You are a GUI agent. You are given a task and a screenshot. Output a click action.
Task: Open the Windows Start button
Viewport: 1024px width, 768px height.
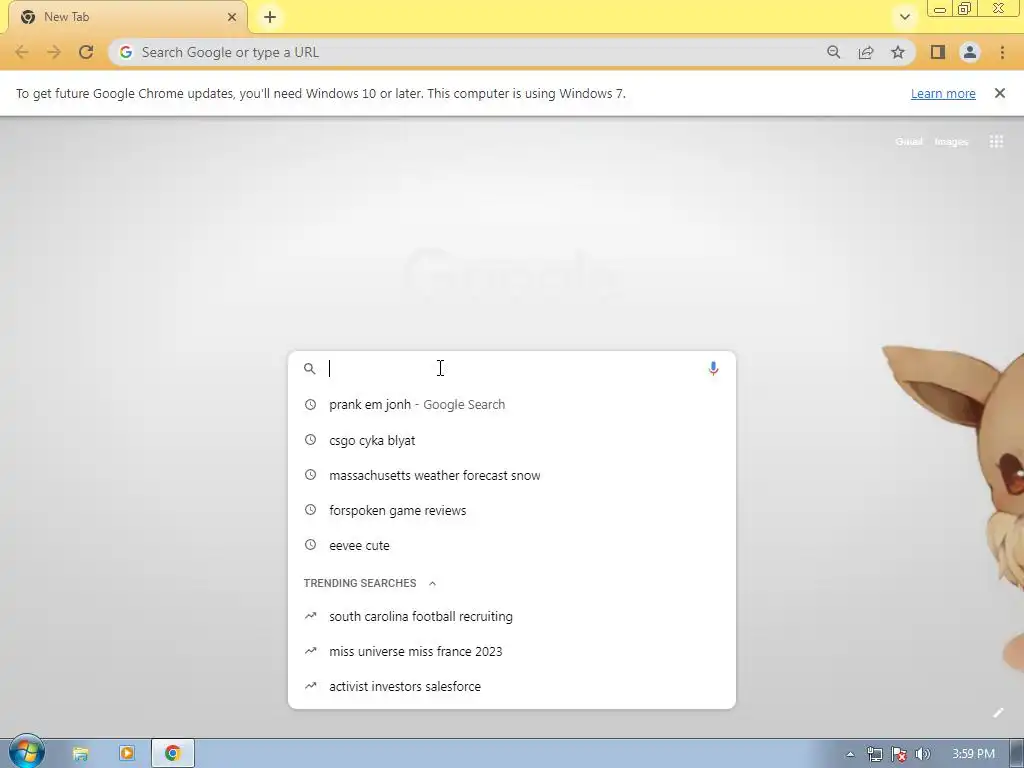point(26,752)
